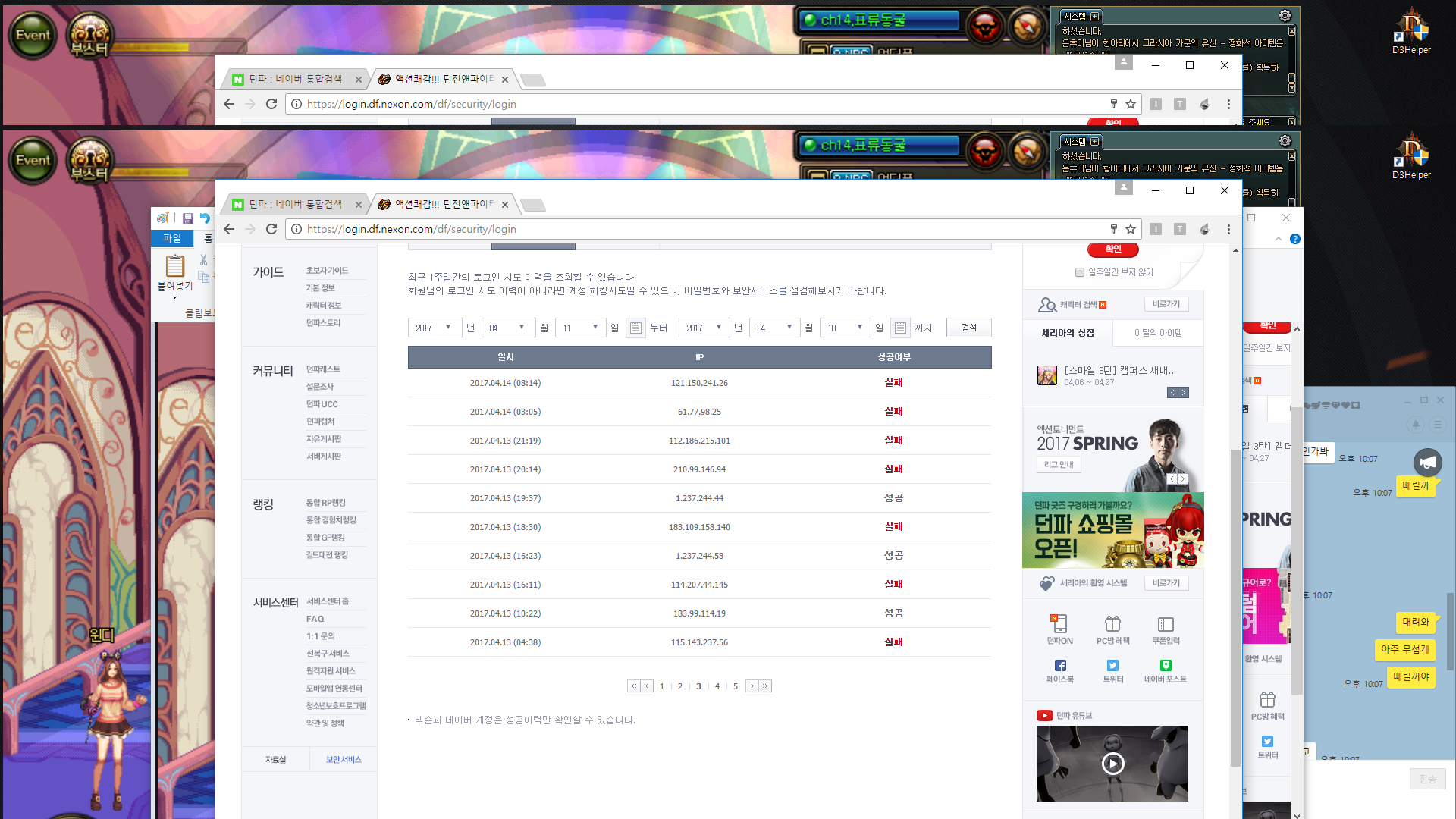1456x819 pixels.
Task: Click the 리그 안내 button on banner
Action: click(x=1059, y=465)
